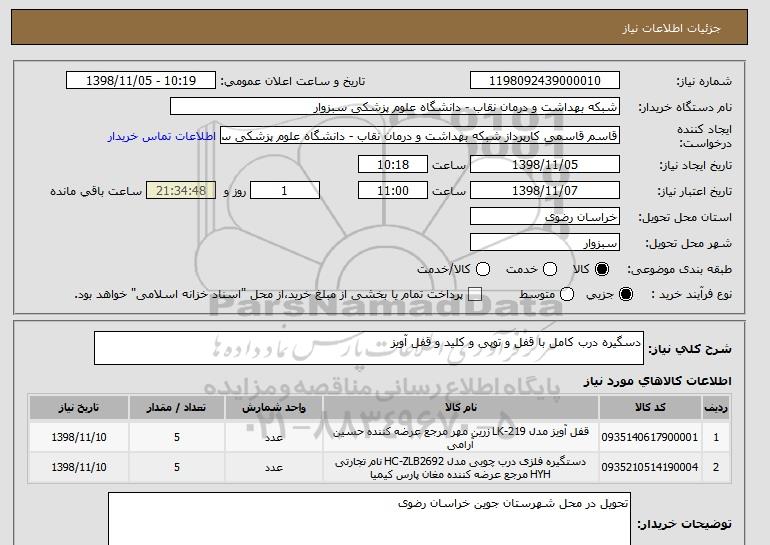Click the قفل آویز مدل LK-219 item name
Viewport: 770px width, 545px height.
tap(461, 438)
